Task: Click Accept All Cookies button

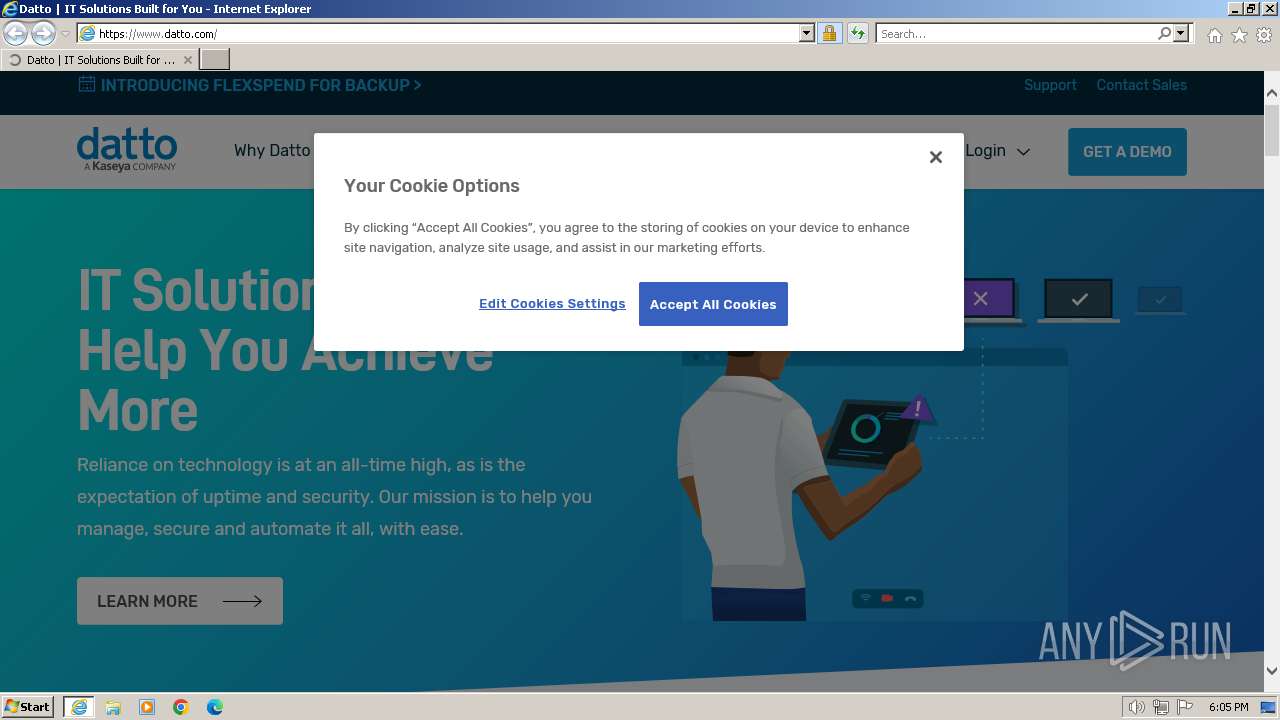Action: (713, 304)
